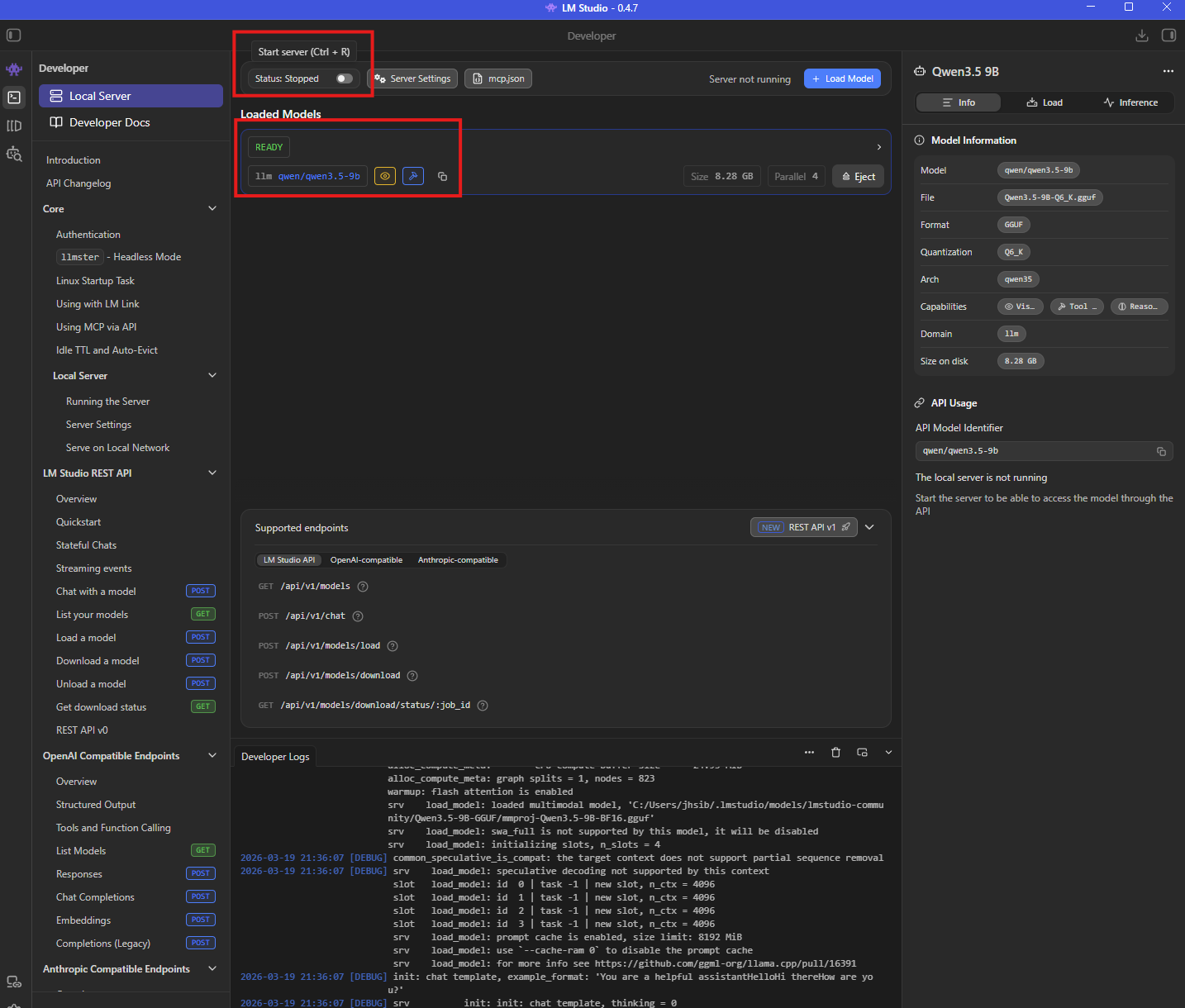Open the Developer Logs tab
Screen dimensions: 1185x1008
point(275,757)
